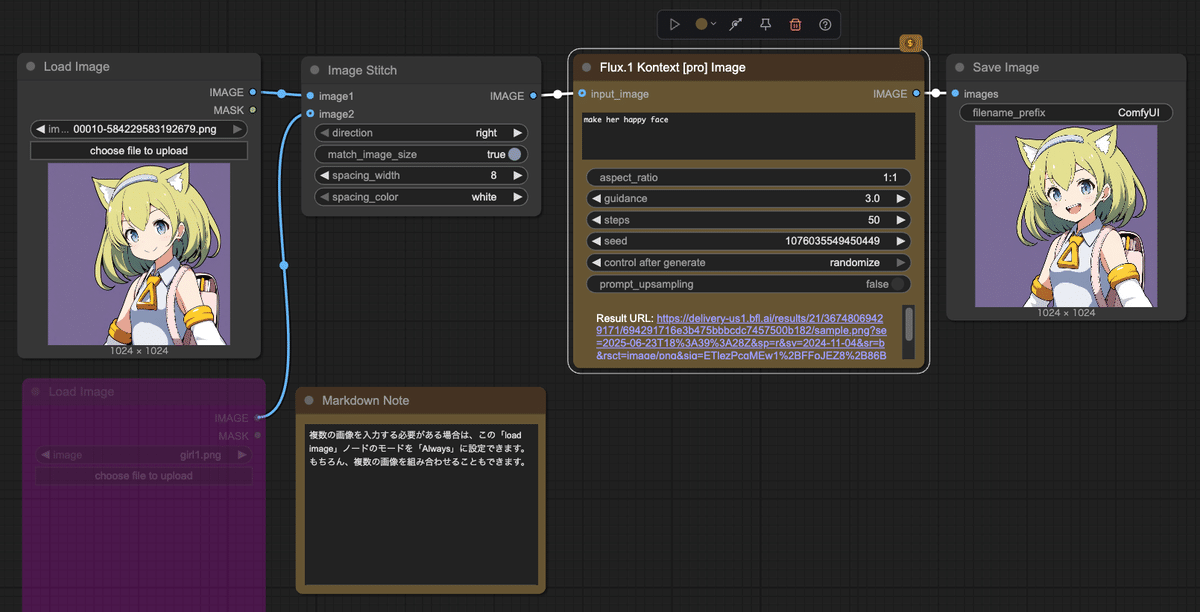The width and height of the screenshot is (1200, 612).
Task: Select next image file in top Load Image
Action: click(238, 129)
